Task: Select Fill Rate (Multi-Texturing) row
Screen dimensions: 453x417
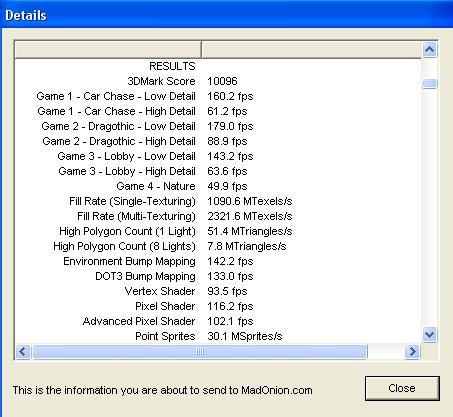Action: tap(218, 216)
